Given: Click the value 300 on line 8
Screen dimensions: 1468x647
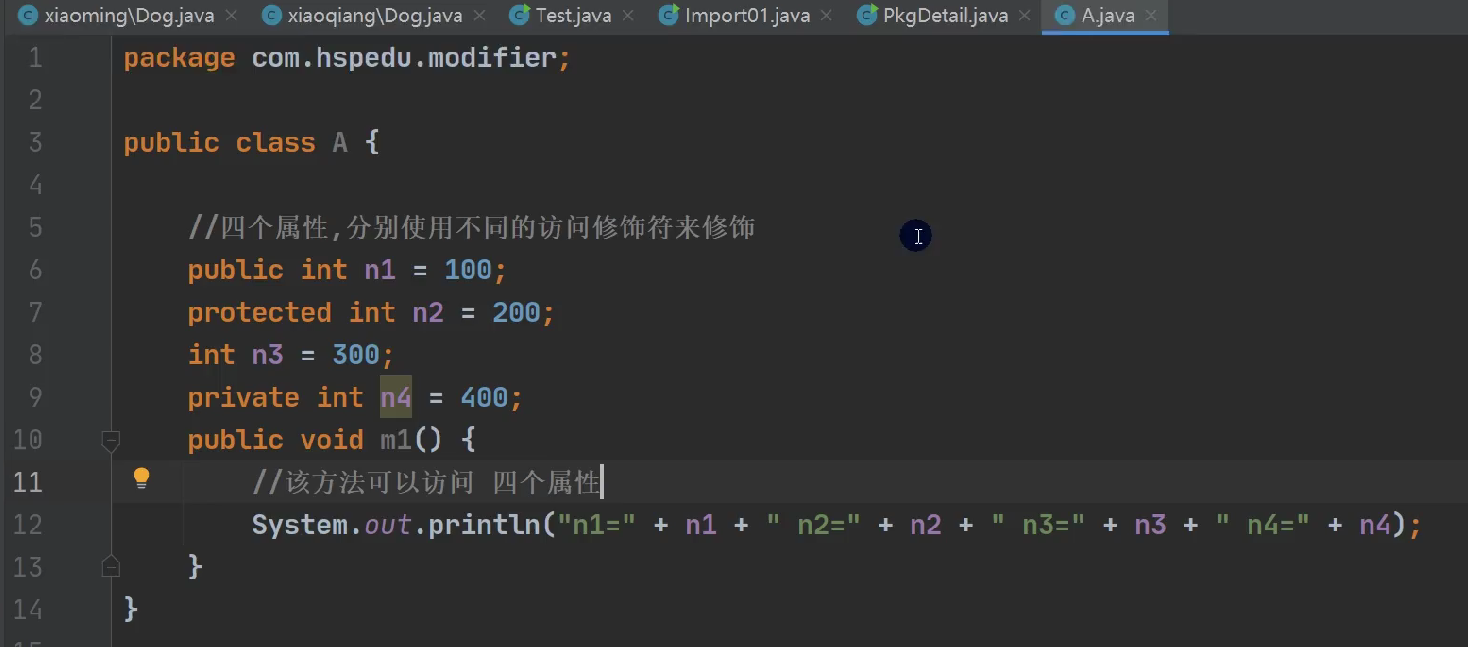Looking at the screenshot, I should click(x=356, y=355).
